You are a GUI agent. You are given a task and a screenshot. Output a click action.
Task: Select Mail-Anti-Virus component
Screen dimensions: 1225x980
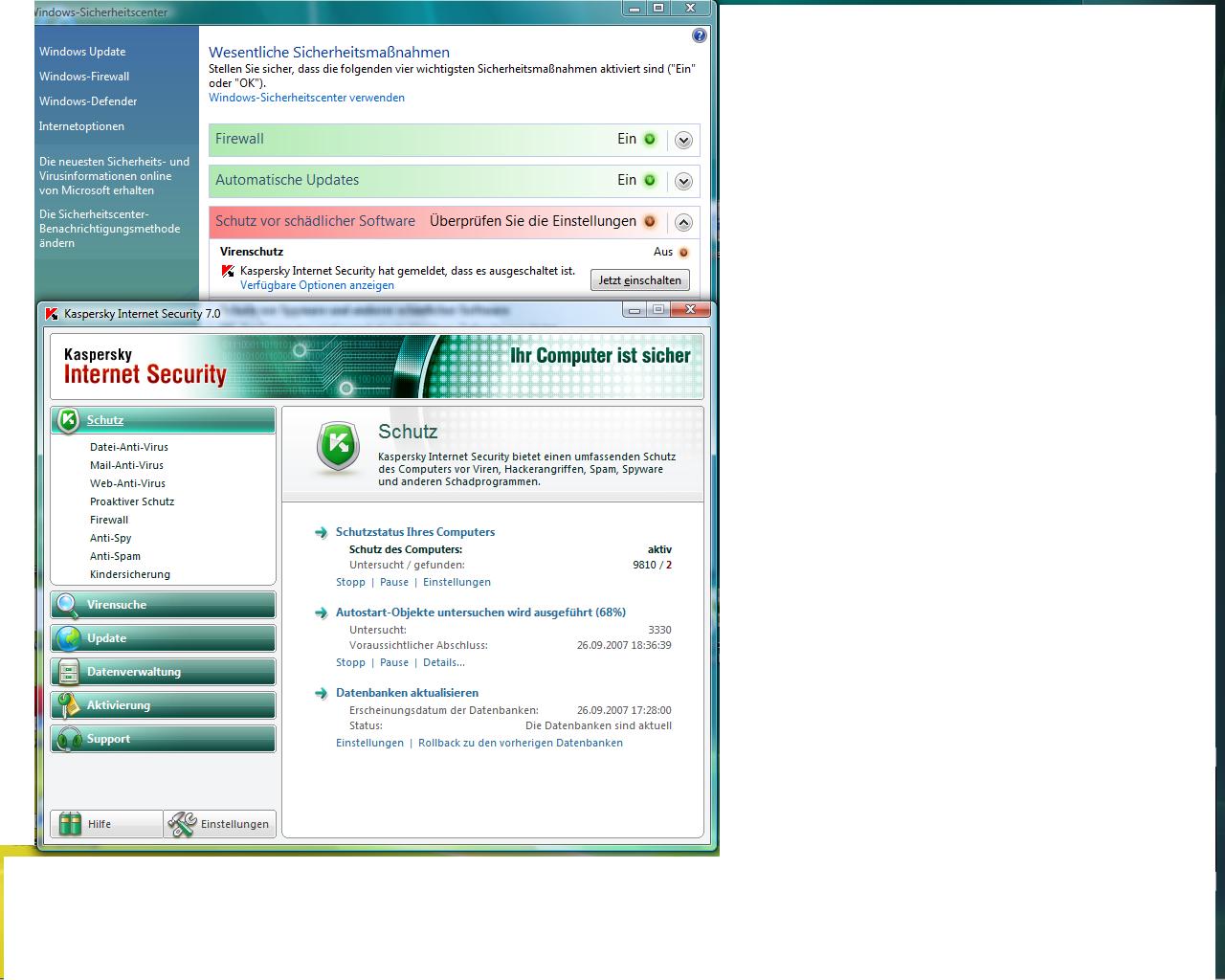(126, 465)
